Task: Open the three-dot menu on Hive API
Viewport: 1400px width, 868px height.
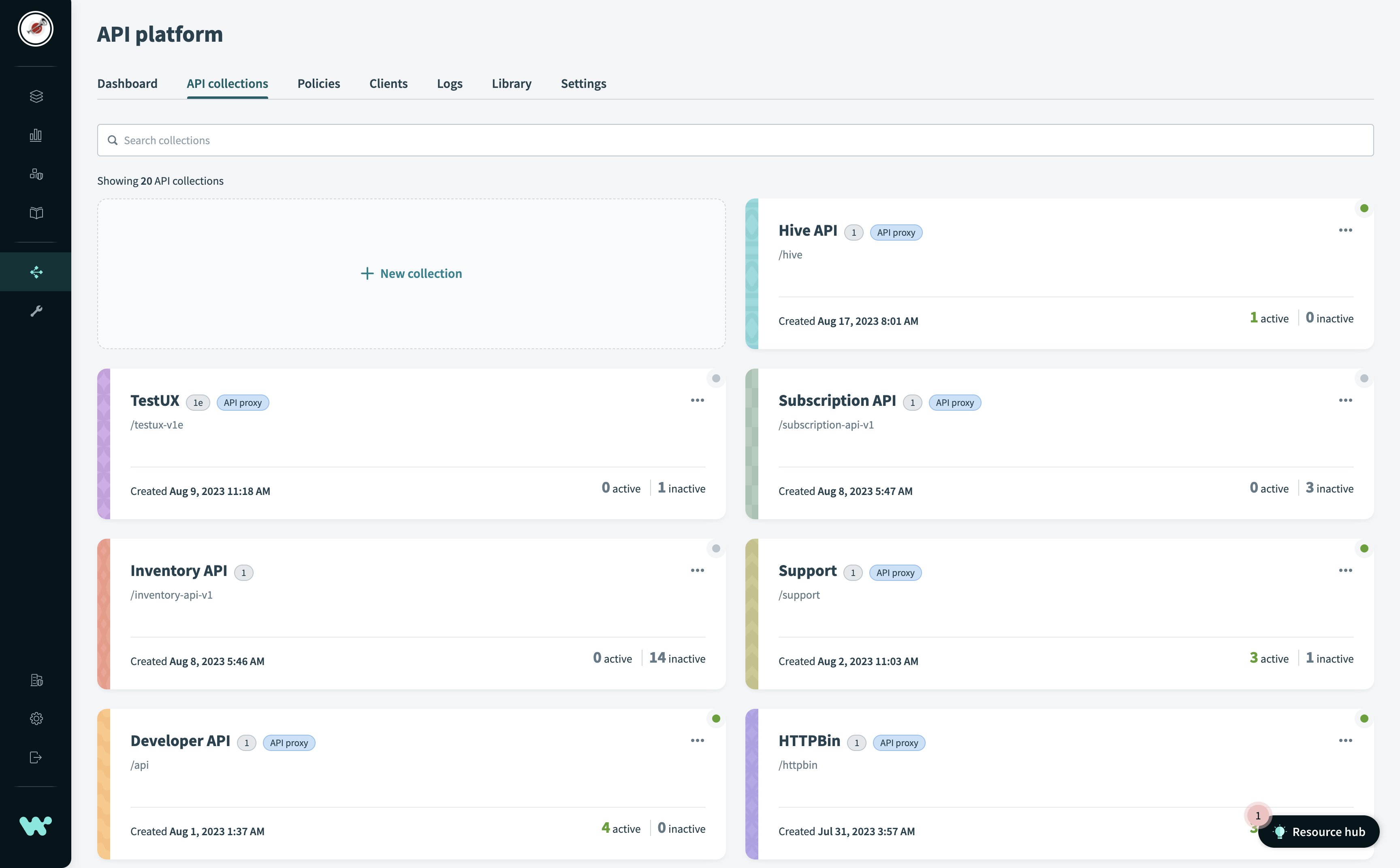Action: pyautogui.click(x=1346, y=230)
